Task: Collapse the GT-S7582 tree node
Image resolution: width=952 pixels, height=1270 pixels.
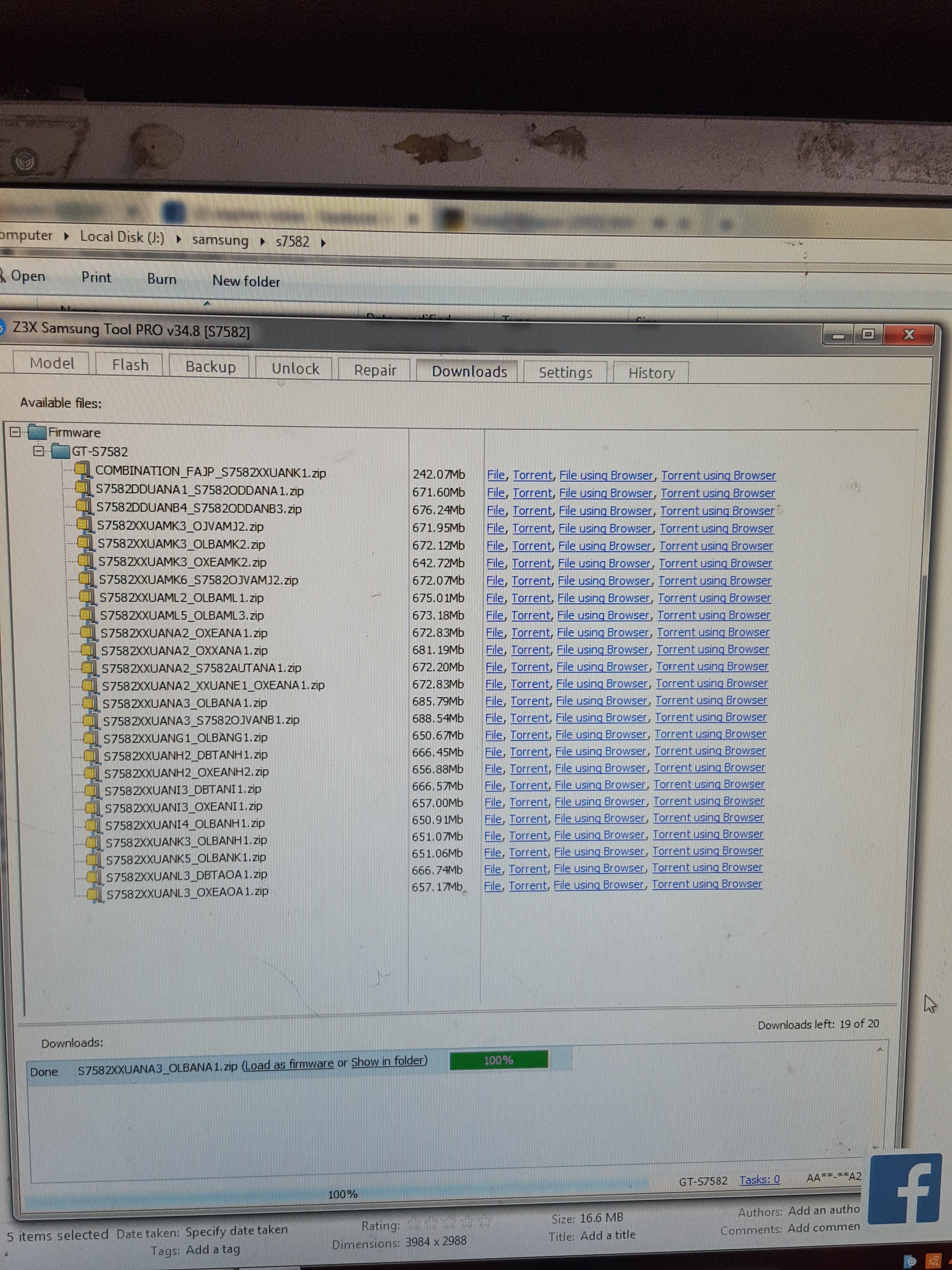Action: tap(39, 451)
